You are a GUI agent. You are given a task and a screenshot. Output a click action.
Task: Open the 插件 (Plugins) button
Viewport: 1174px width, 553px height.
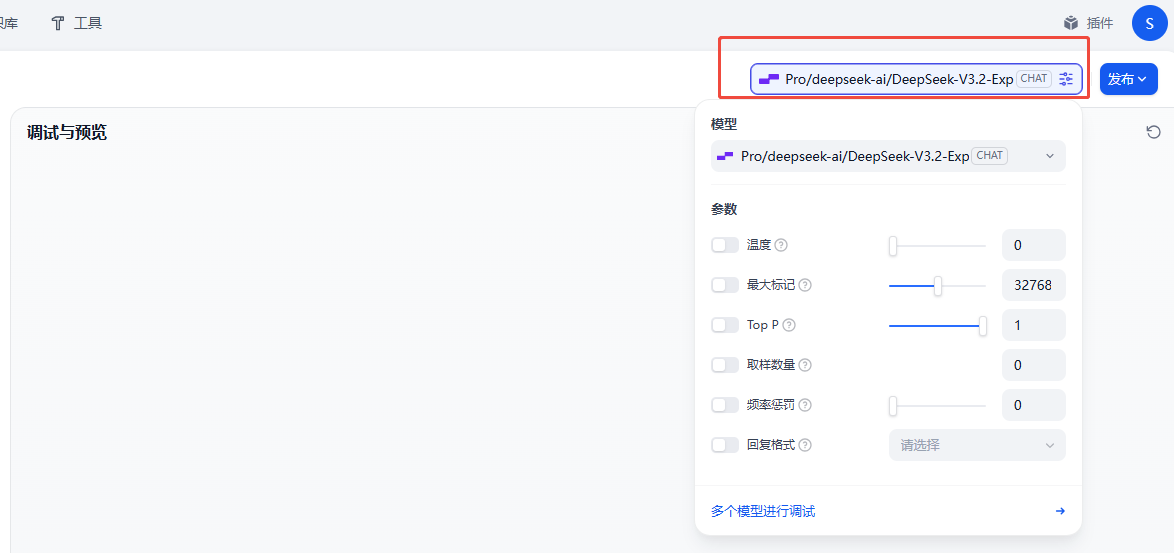pos(1089,23)
